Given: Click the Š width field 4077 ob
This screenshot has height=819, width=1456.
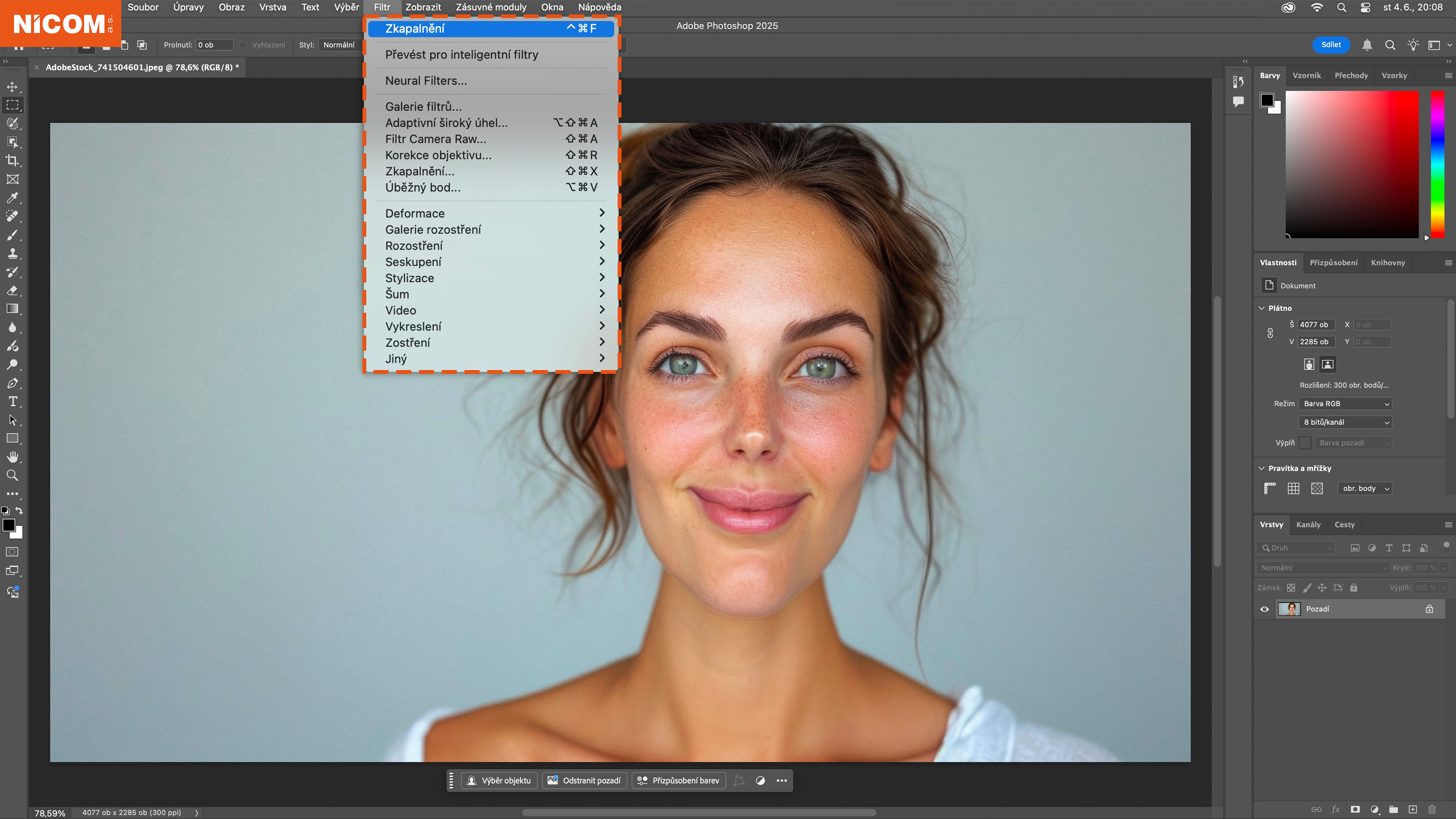Looking at the screenshot, I should [x=1316, y=325].
